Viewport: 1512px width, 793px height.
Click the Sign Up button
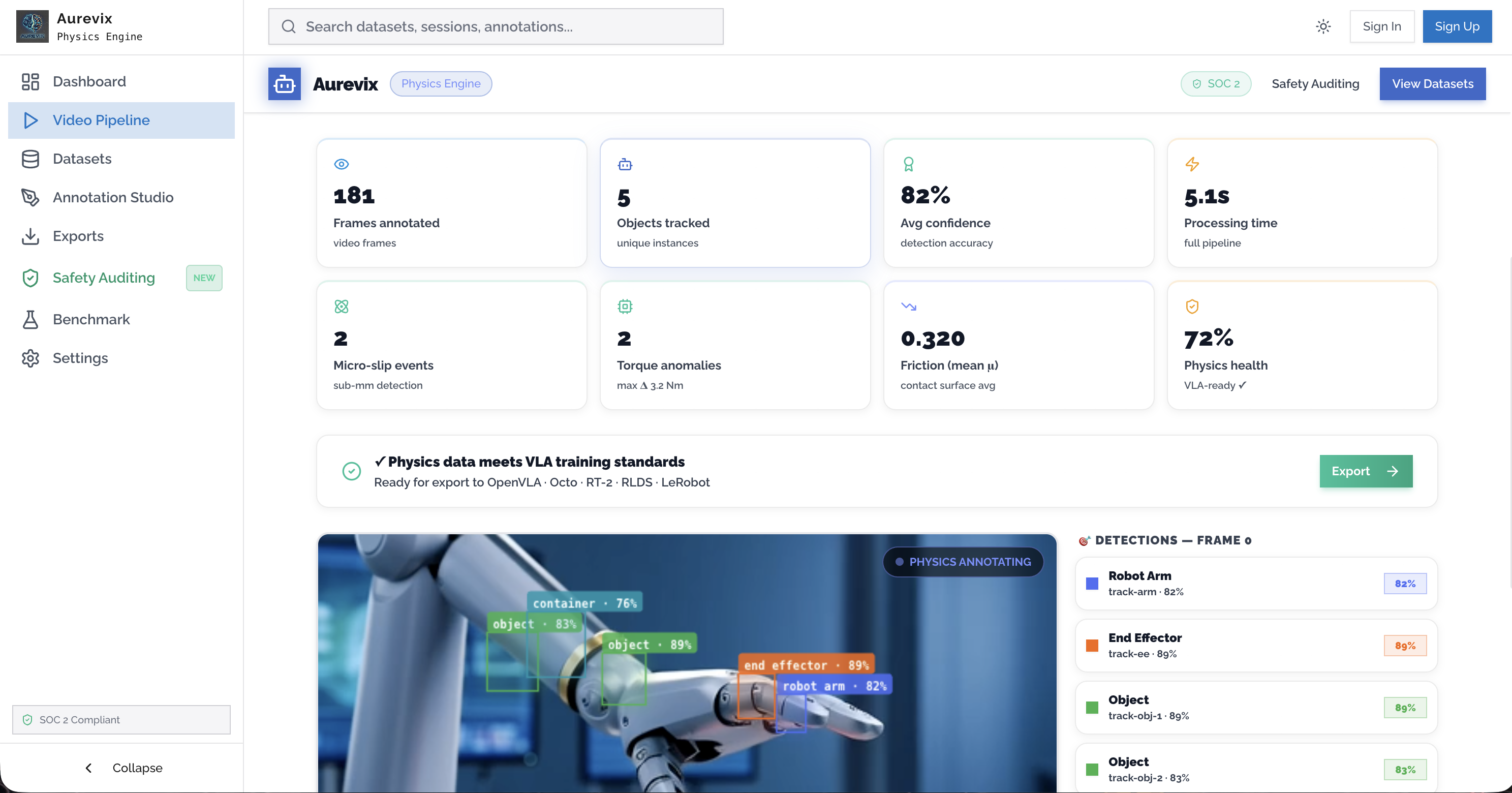(x=1456, y=26)
